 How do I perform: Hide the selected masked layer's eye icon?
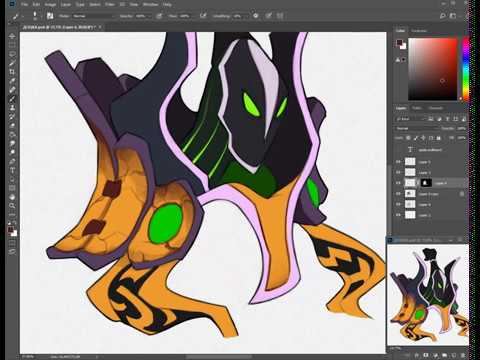(x=398, y=183)
